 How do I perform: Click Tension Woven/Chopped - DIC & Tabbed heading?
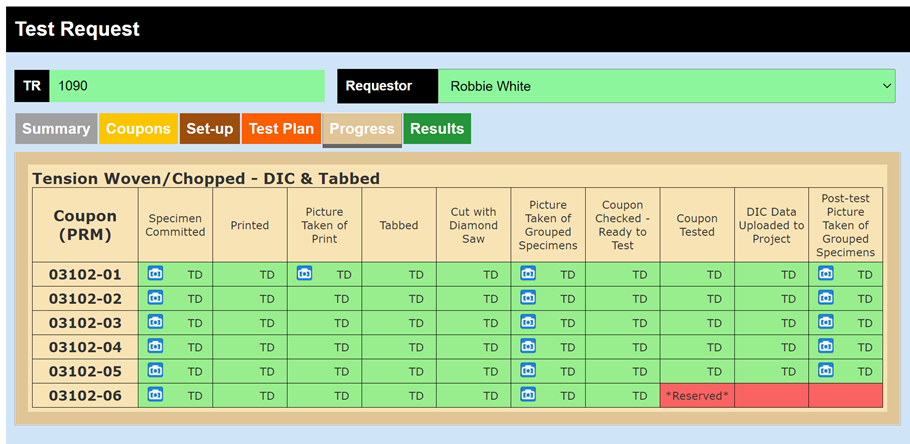tap(206, 178)
